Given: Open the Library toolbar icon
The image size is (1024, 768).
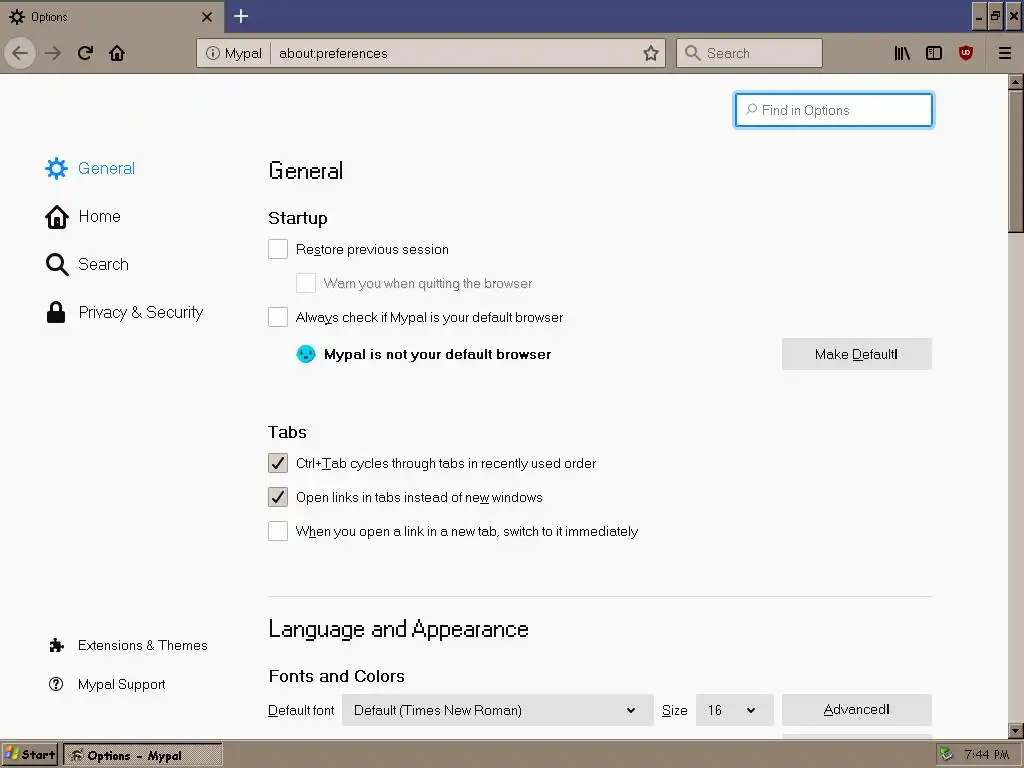Looking at the screenshot, I should click(x=902, y=53).
